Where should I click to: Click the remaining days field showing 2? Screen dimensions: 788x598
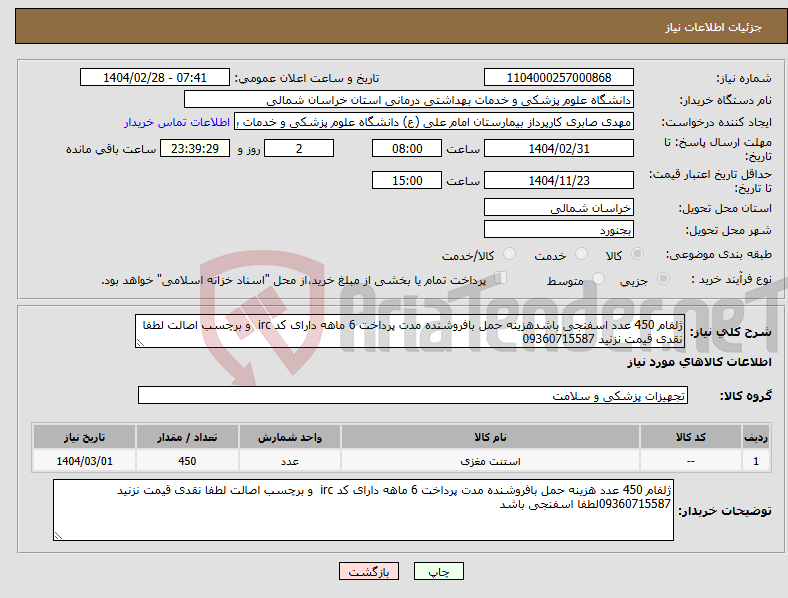pos(299,148)
